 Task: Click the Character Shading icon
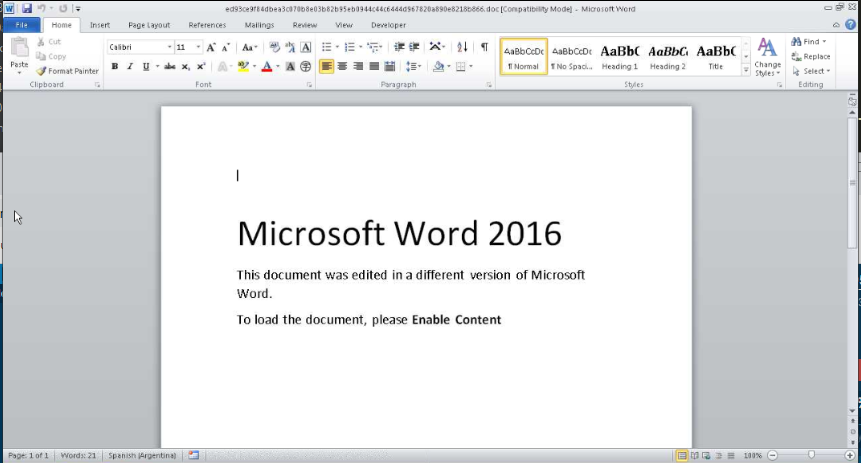290,66
